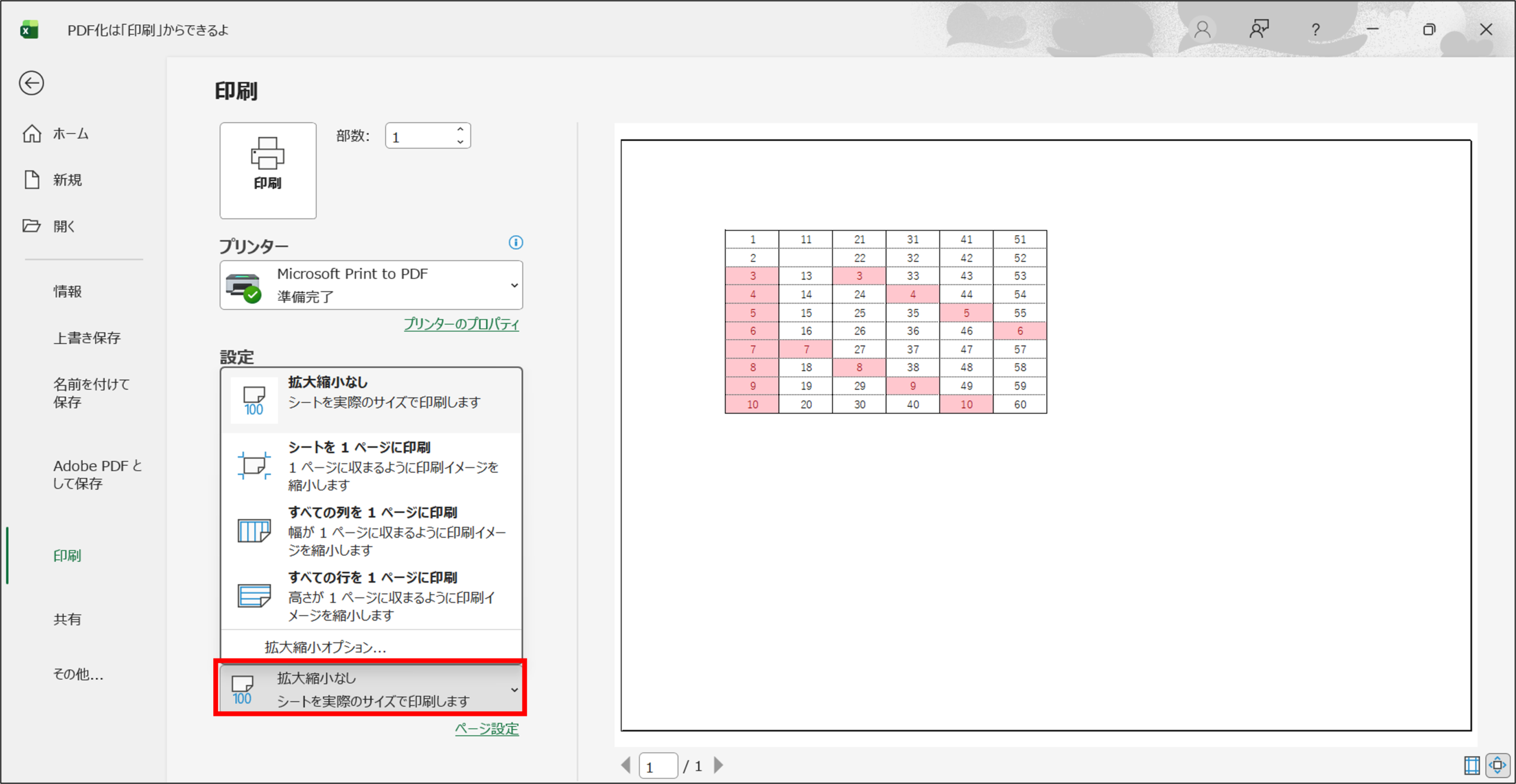This screenshot has width=1516, height=784.
Task: Open the ページ設定 link
Action: click(487, 728)
